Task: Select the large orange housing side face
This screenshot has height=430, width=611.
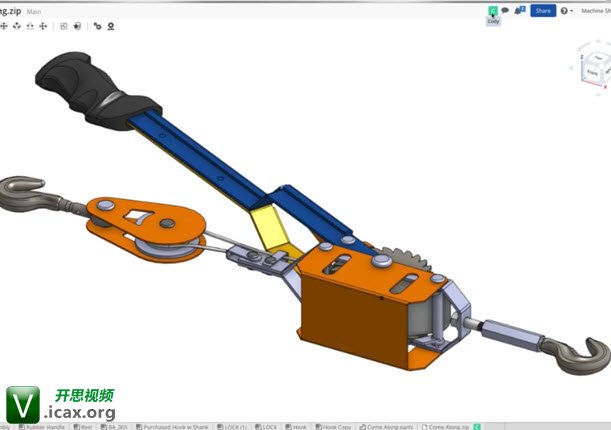Action: (x=353, y=321)
